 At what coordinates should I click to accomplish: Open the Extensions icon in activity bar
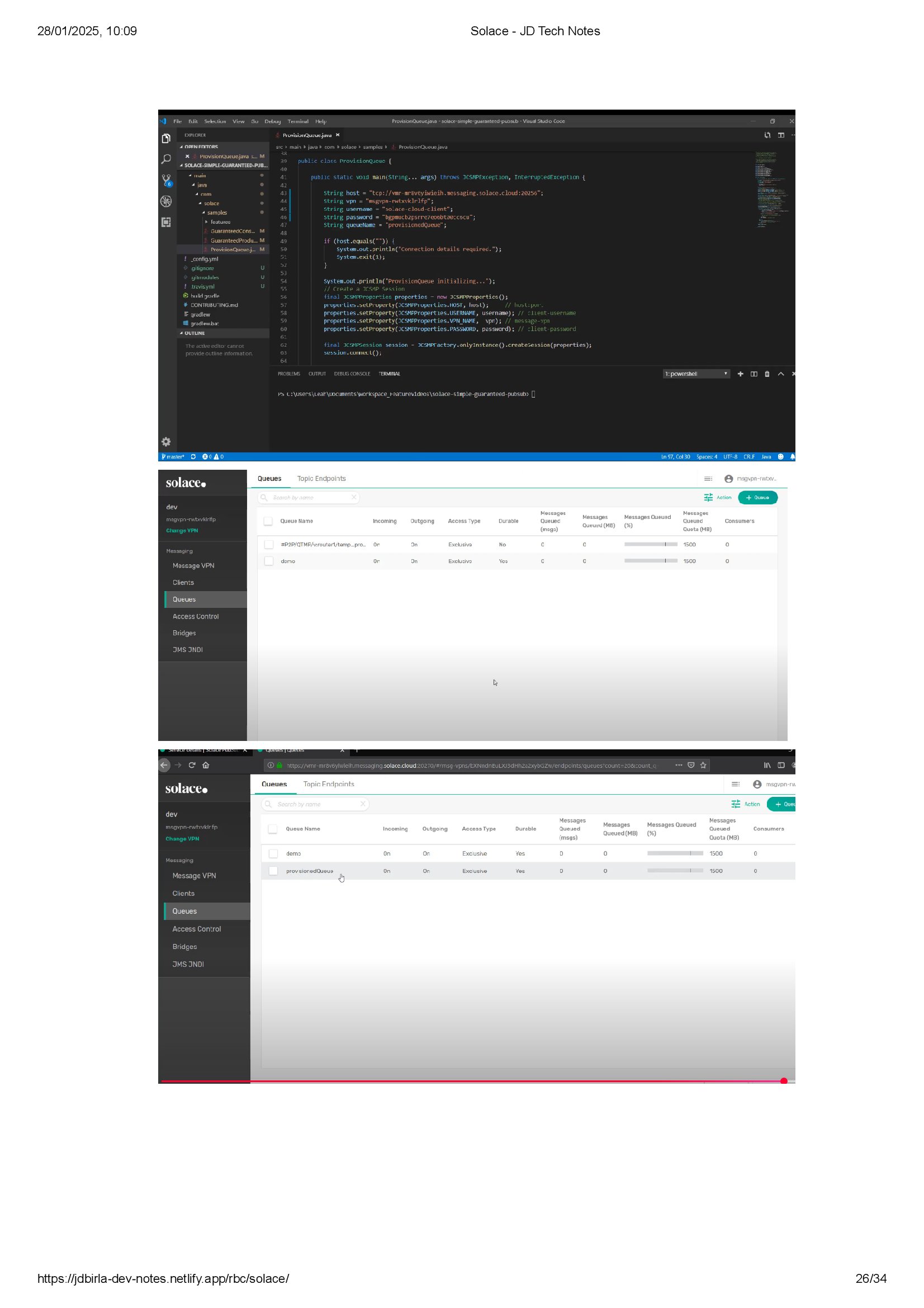[165, 222]
